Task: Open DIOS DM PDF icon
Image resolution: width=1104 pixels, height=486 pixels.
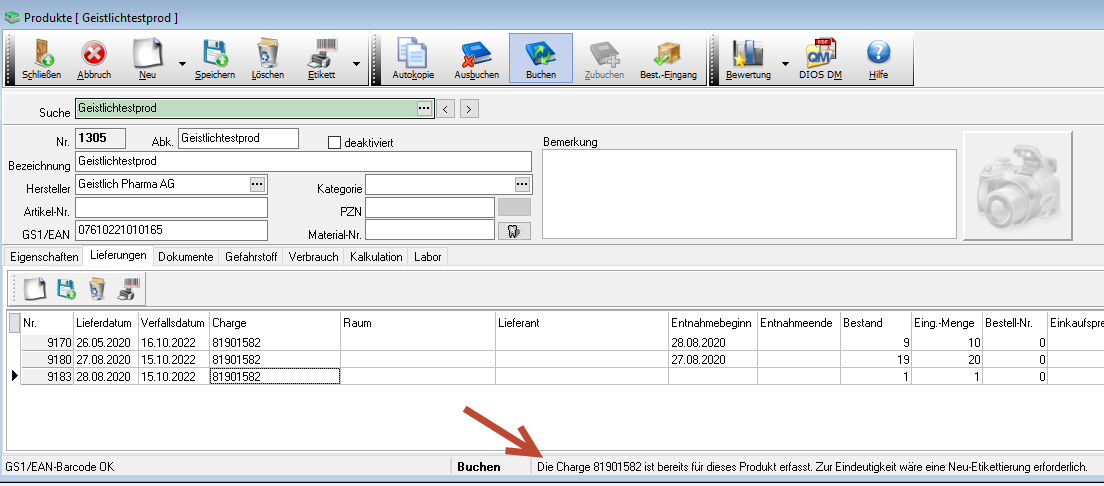Action: pyautogui.click(x=820, y=59)
